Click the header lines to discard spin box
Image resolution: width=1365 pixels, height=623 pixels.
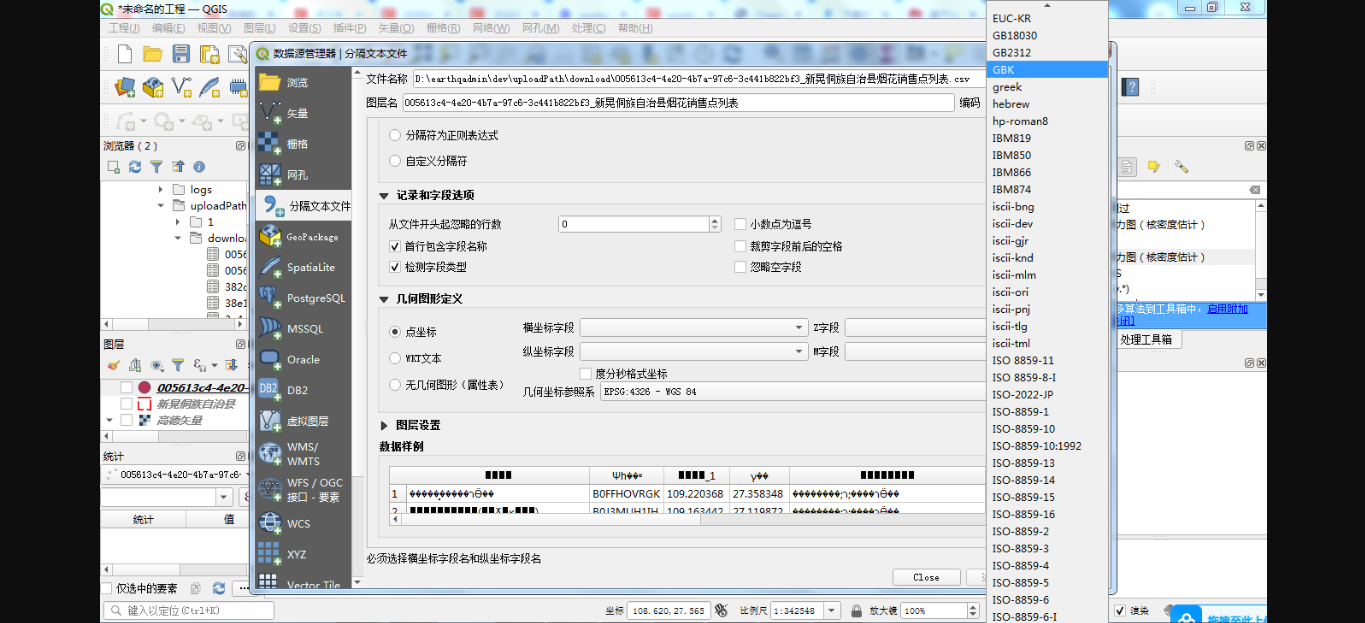(640, 225)
